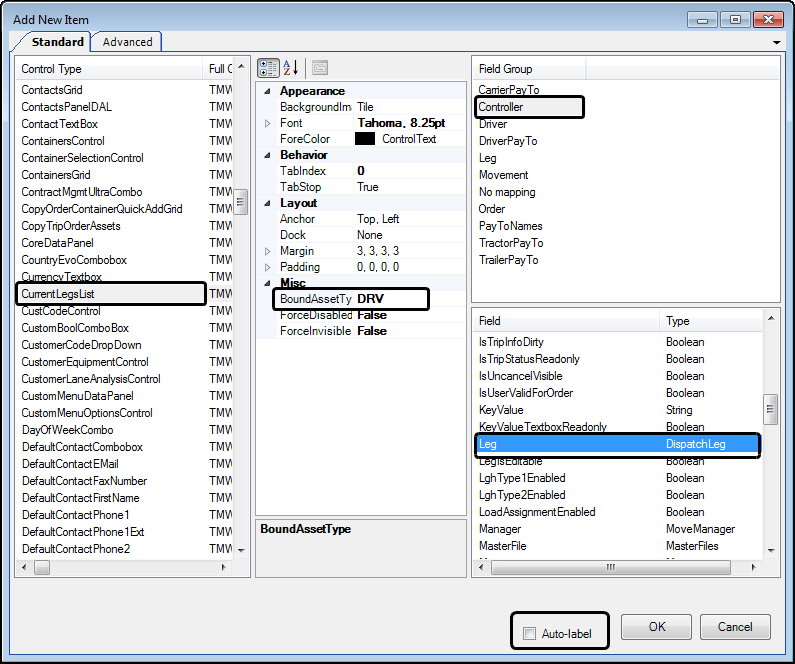Collapse the Misc category
Screen dimensions: 795x664
267,283
